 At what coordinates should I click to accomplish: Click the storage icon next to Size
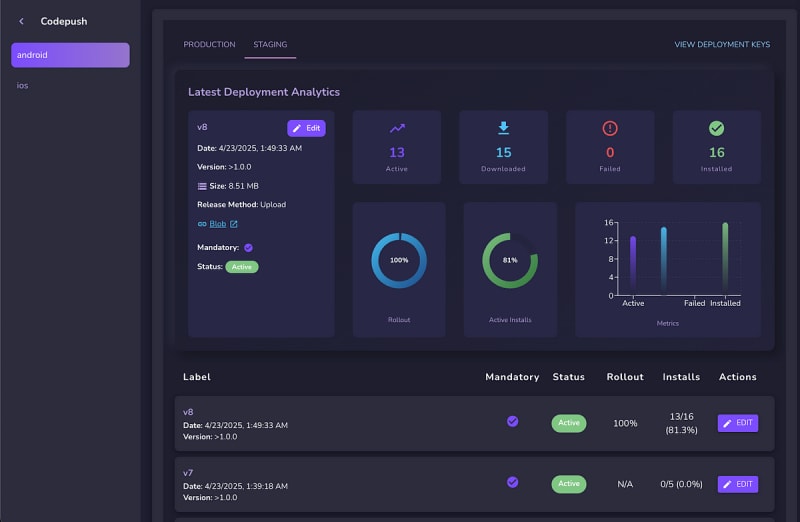click(202, 186)
